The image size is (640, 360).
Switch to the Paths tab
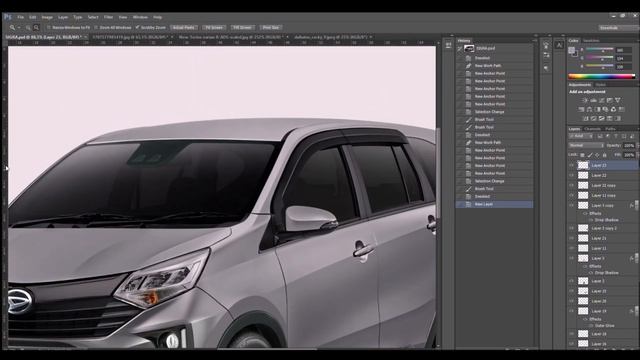[x=611, y=129]
